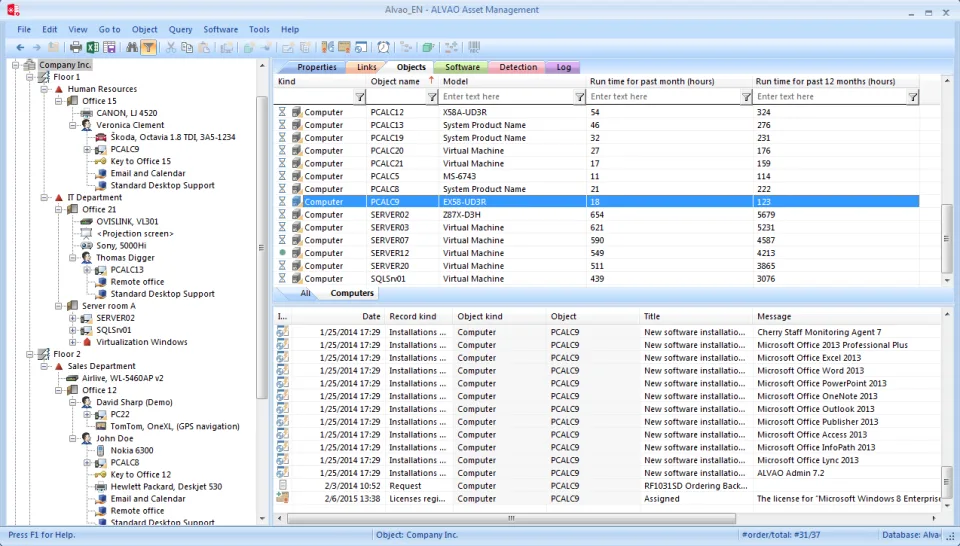Expand PCALC9 under Veronica Clement
Image resolution: width=960 pixels, height=546 pixels.
click(87, 149)
